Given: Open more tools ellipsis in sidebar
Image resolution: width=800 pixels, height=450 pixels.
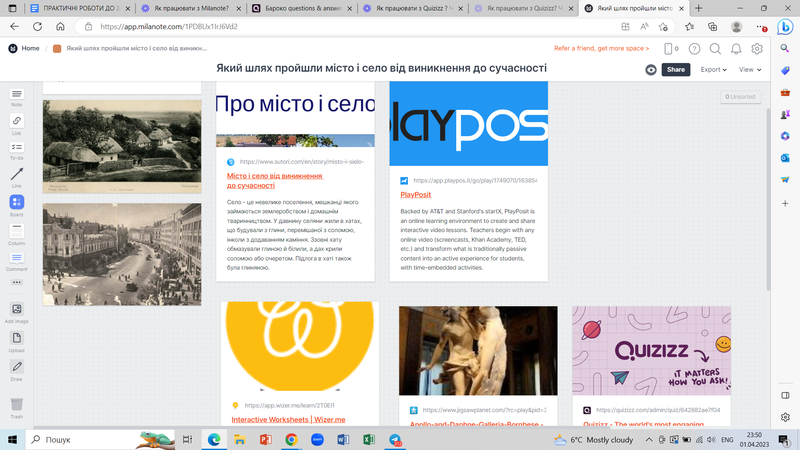Looking at the screenshot, I should (16, 282).
